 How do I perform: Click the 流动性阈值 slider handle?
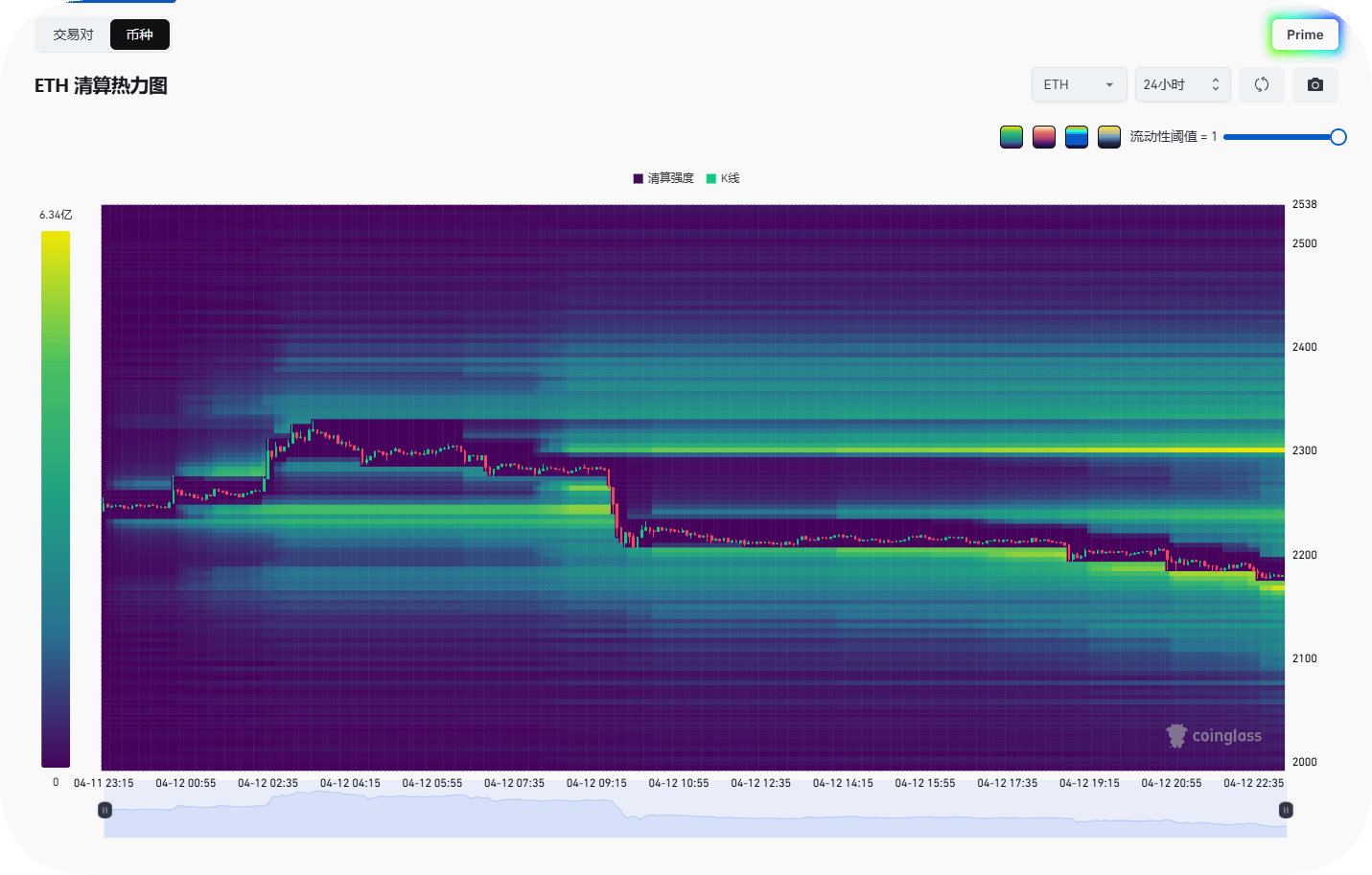1338,137
